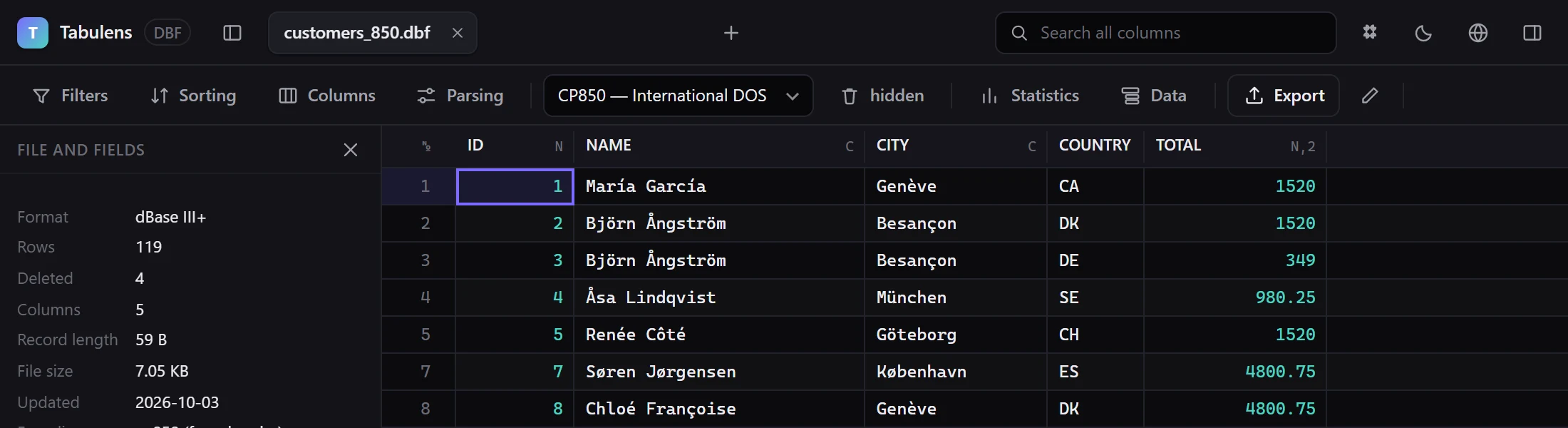Select the María García name cell
Viewport: 1568px width, 428px height.
720,186
